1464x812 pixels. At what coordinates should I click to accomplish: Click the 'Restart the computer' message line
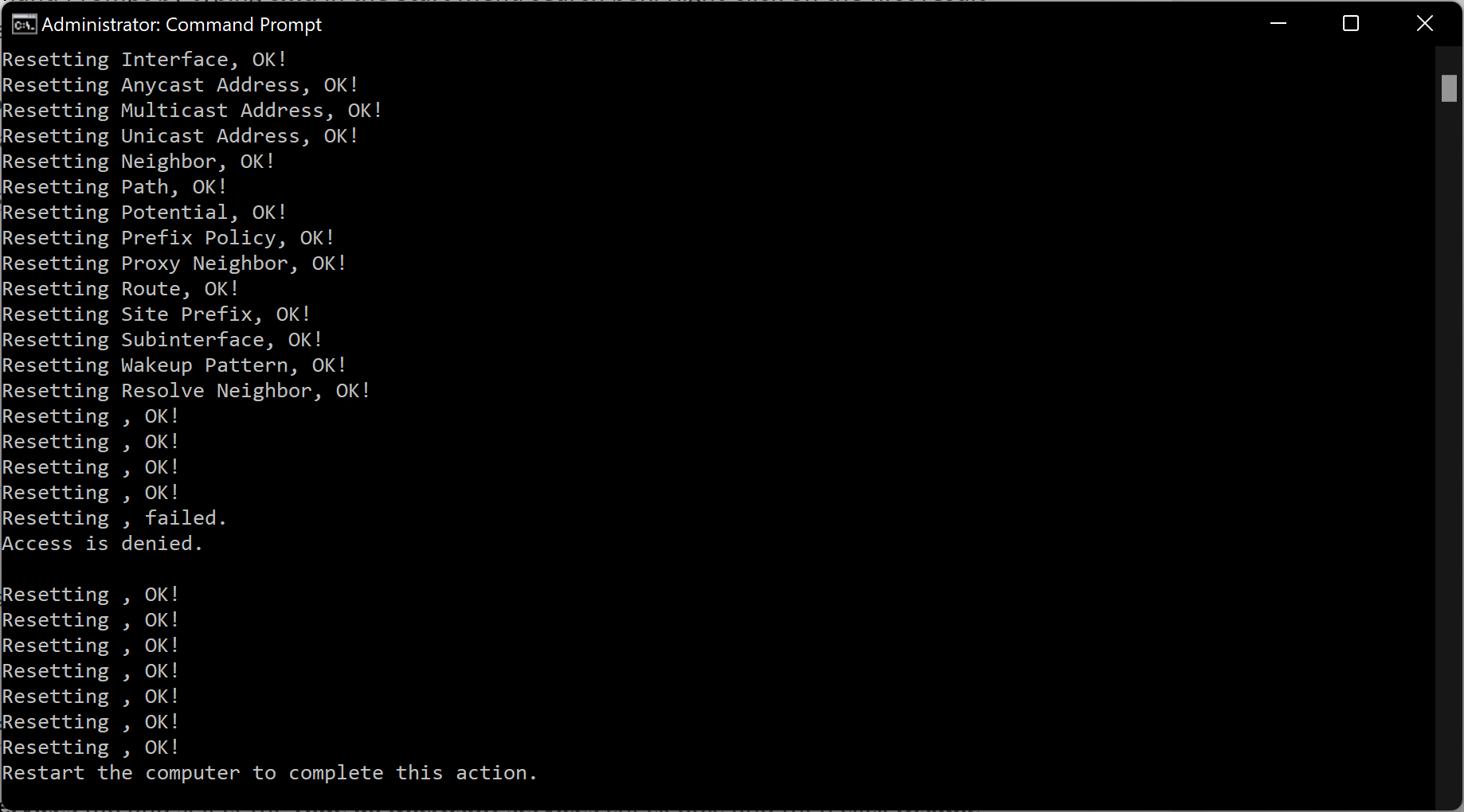(x=270, y=773)
